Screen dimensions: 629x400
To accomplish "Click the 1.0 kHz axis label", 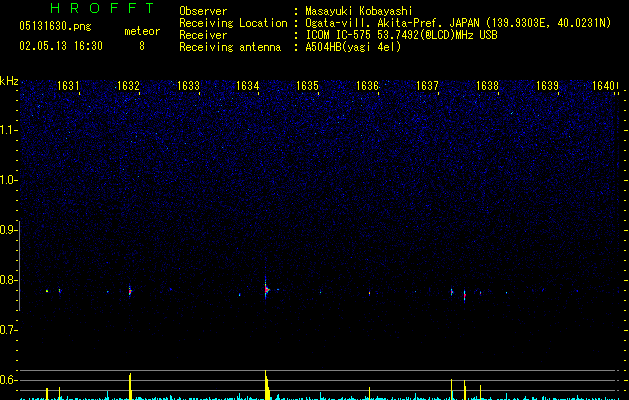I will tap(7, 180).
